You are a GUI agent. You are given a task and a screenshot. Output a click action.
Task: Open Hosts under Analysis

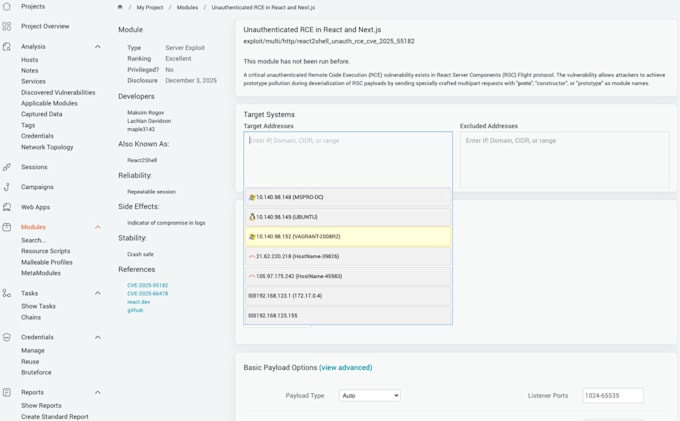29,60
